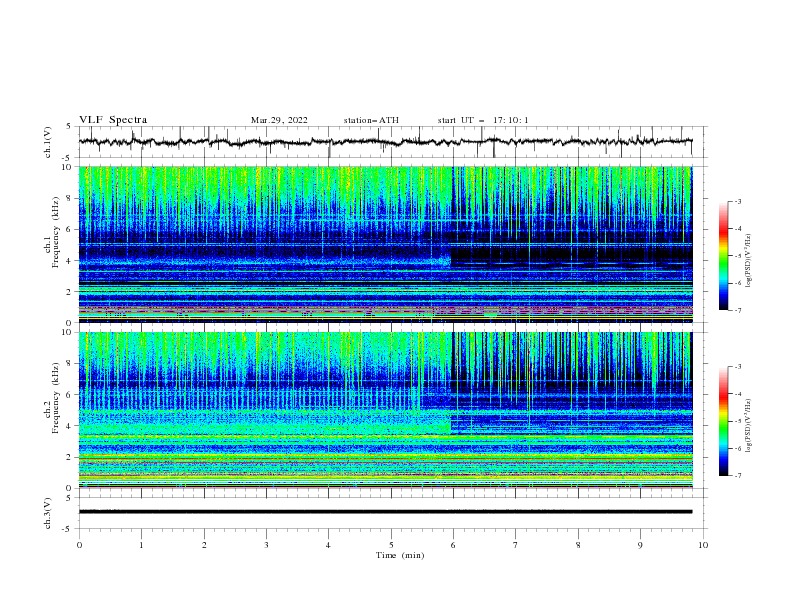This screenshot has height=612, width=792.
Task: Click time axis tick label "2"
Action: (x=204, y=545)
